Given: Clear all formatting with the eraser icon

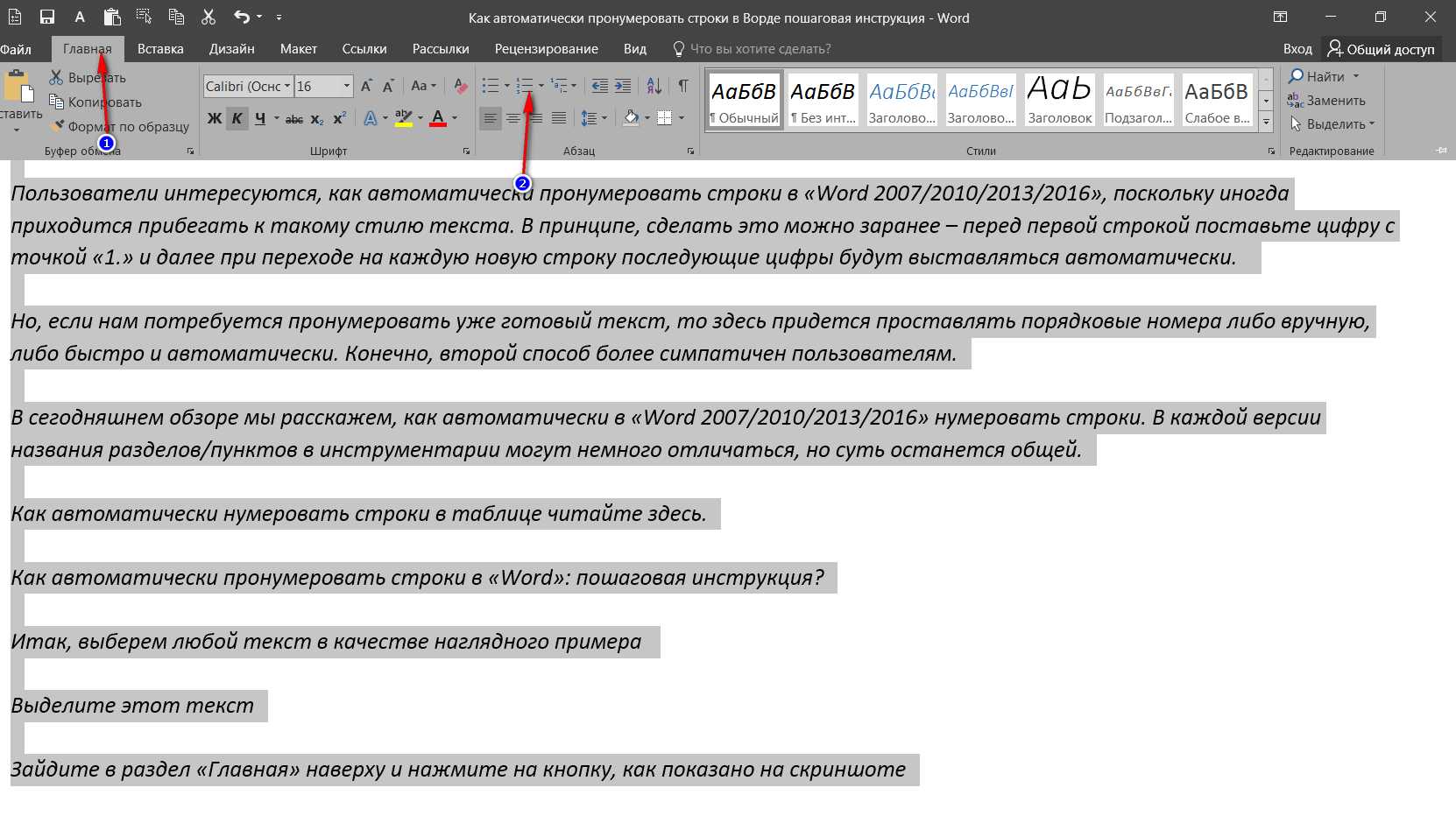Looking at the screenshot, I should click(x=461, y=86).
